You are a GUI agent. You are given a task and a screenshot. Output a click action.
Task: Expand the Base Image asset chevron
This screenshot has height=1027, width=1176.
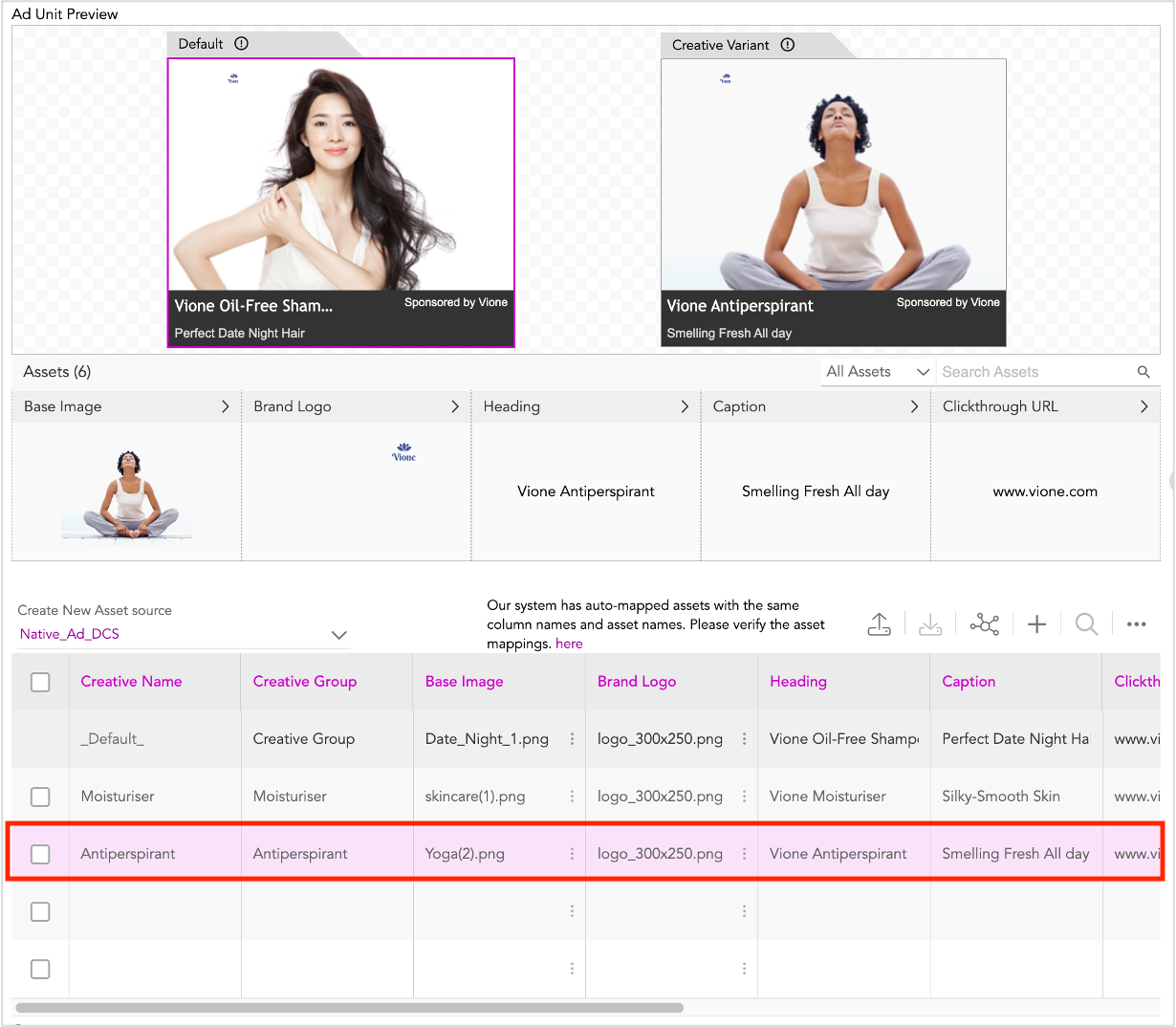pos(226,406)
